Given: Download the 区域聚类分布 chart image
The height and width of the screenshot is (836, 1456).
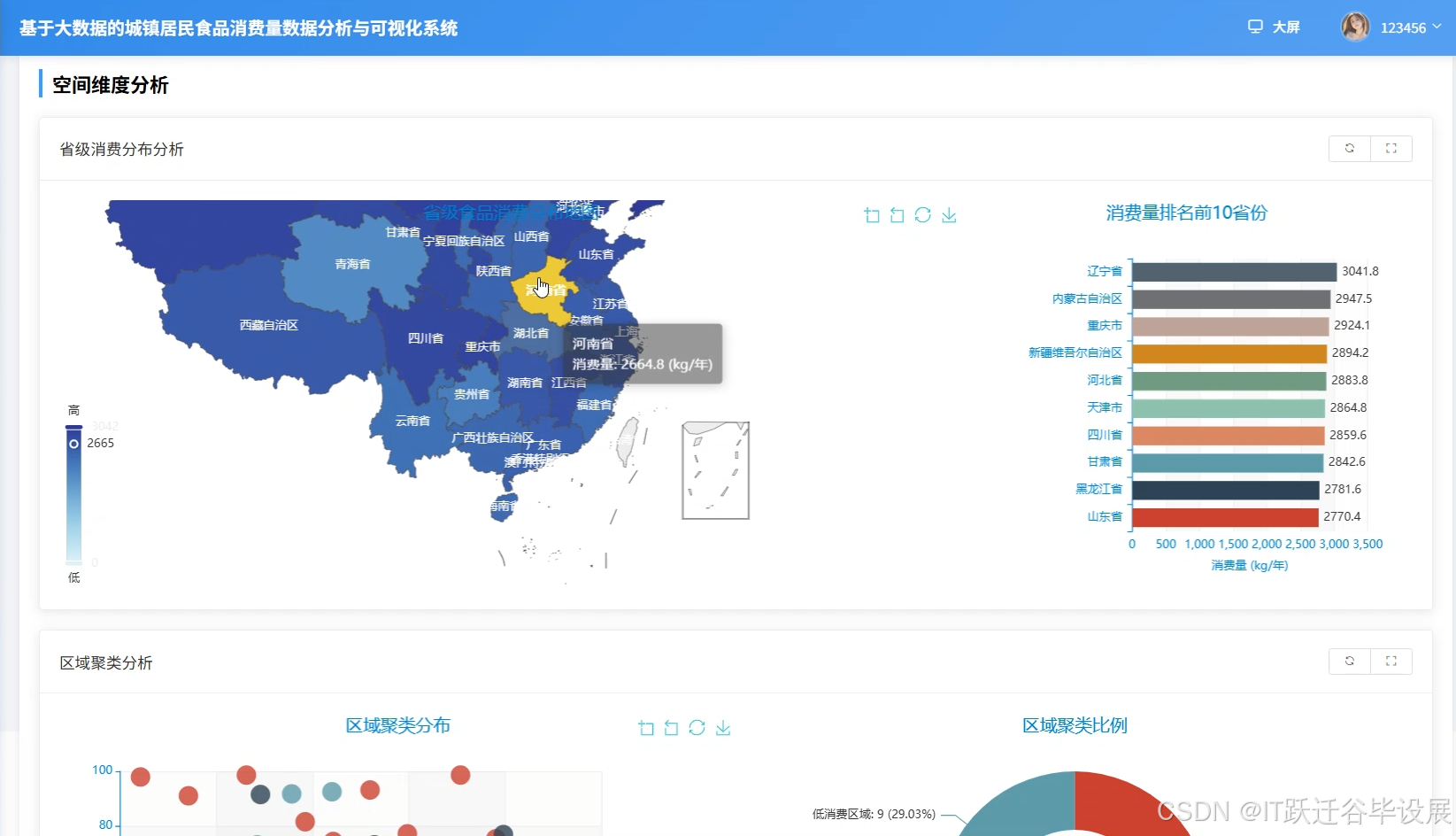Looking at the screenshot, I should pos(723,728).
